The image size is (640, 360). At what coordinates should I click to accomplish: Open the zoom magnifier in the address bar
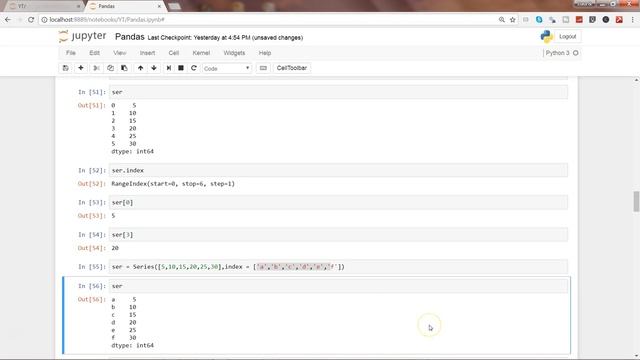[502, 20]
